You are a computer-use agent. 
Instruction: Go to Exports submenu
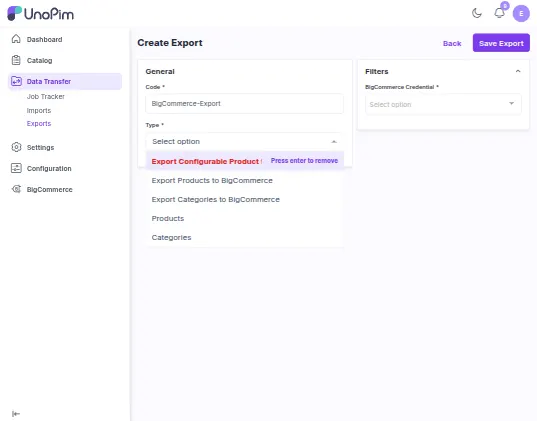tap(39, 124)
